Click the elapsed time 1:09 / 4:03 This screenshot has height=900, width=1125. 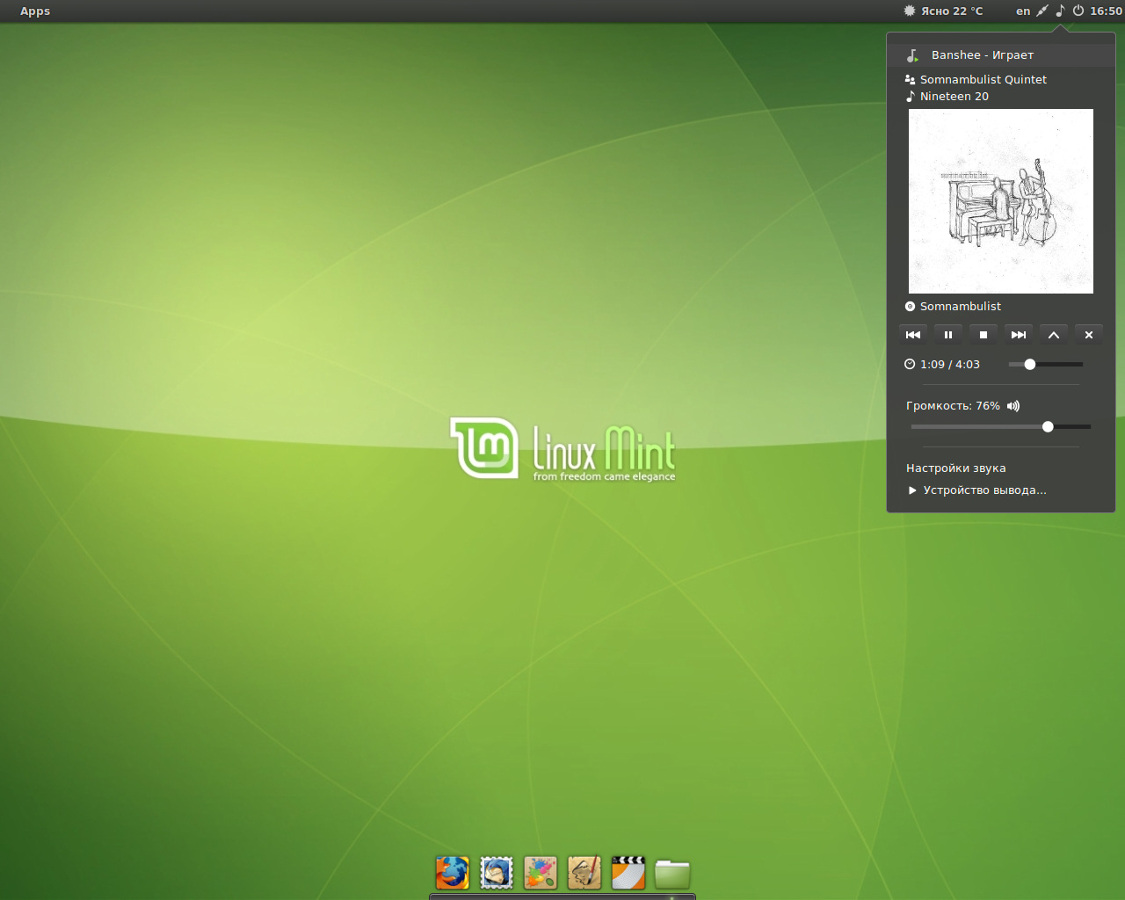click(950, 365)
